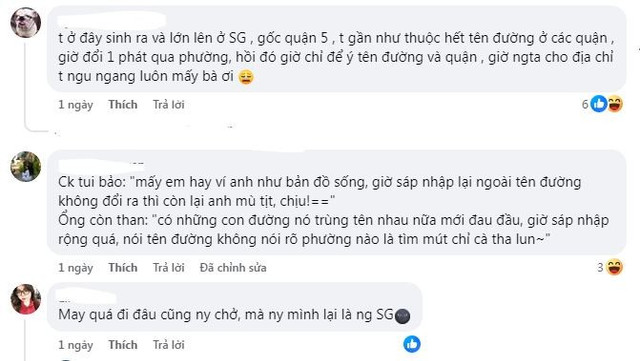Open haha reaction on the 'Ck tui bảo' comment

pyautogui.click(x=614, y=267)
